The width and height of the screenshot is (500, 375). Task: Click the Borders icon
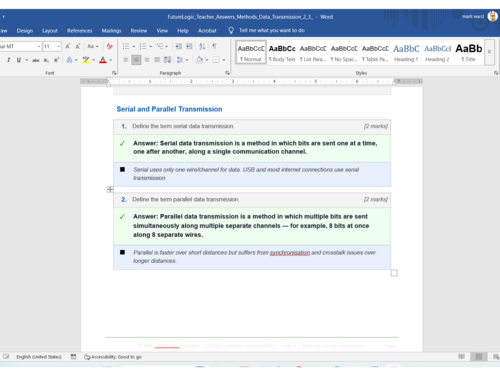coord(216,60)
